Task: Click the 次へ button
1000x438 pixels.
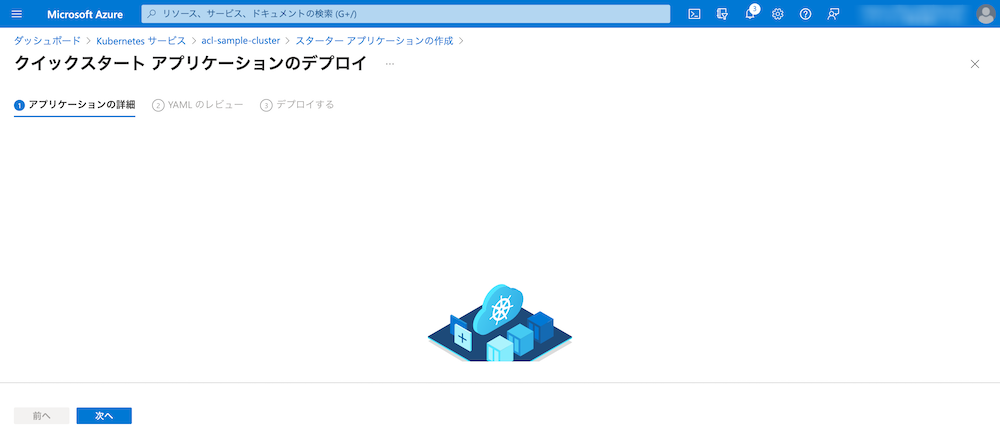Action: click(x=104, y=416)
